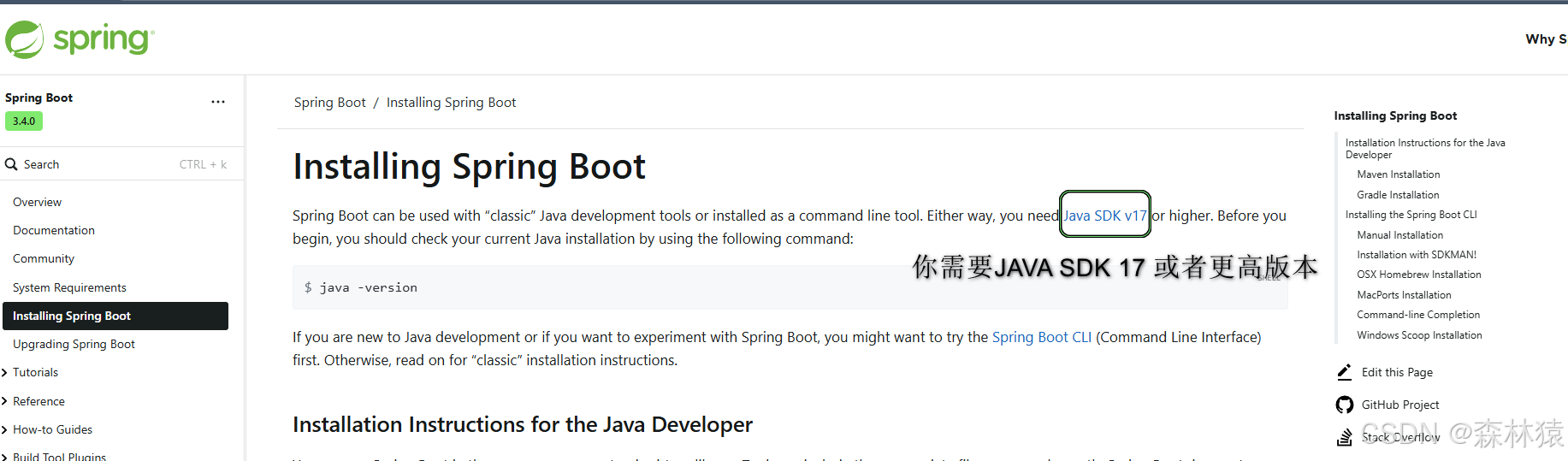Click the CTRL + k shortcut hint

tap(203, 164)
